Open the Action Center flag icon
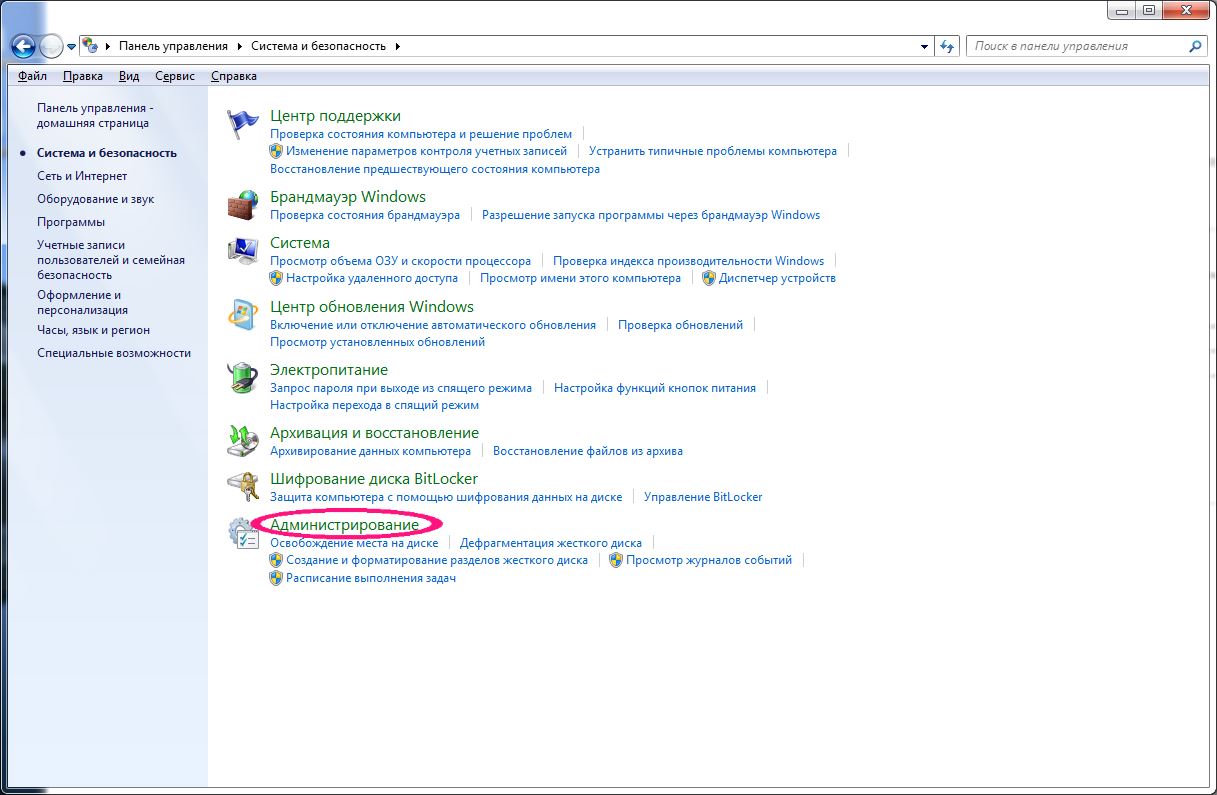The image size is (1217, 795). [x=243, y=124]
